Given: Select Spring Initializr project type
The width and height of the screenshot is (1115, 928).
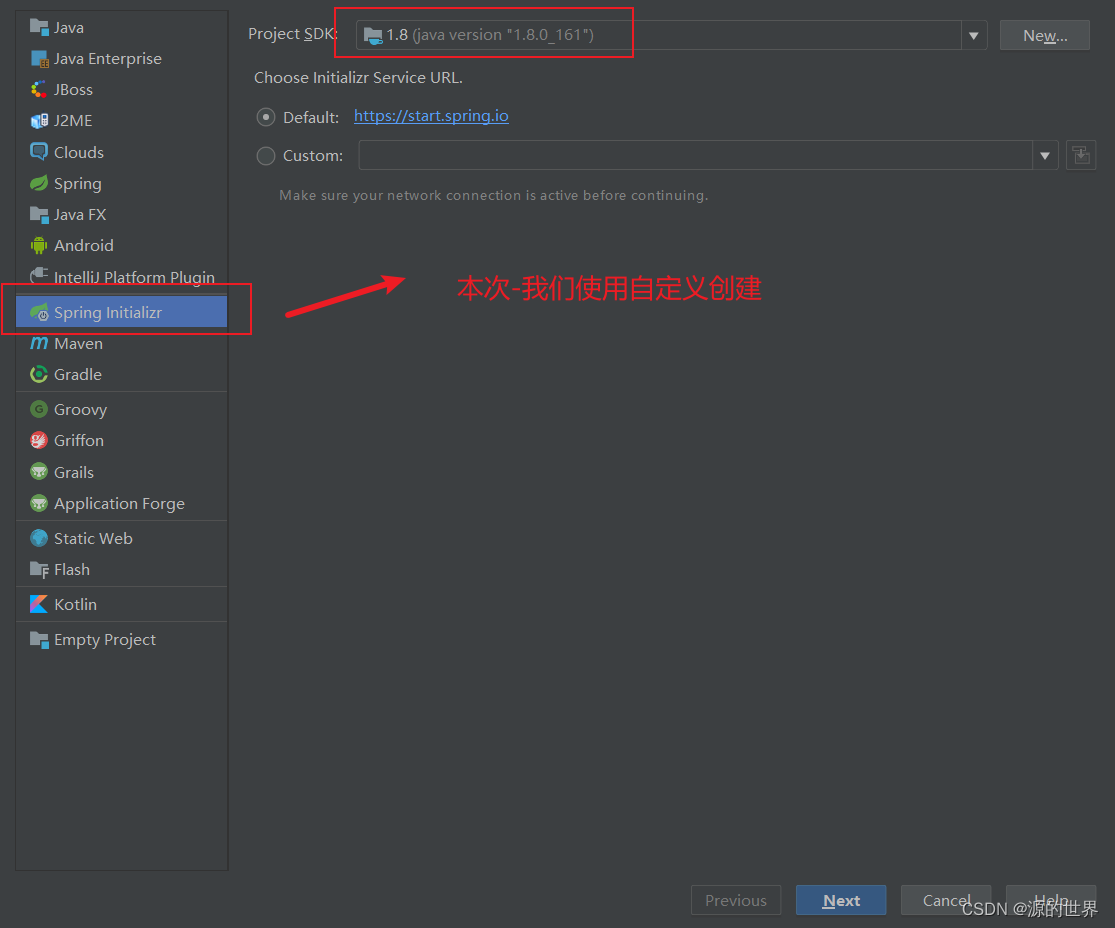Looking at the screenshot, I should [x=122, y=312].
